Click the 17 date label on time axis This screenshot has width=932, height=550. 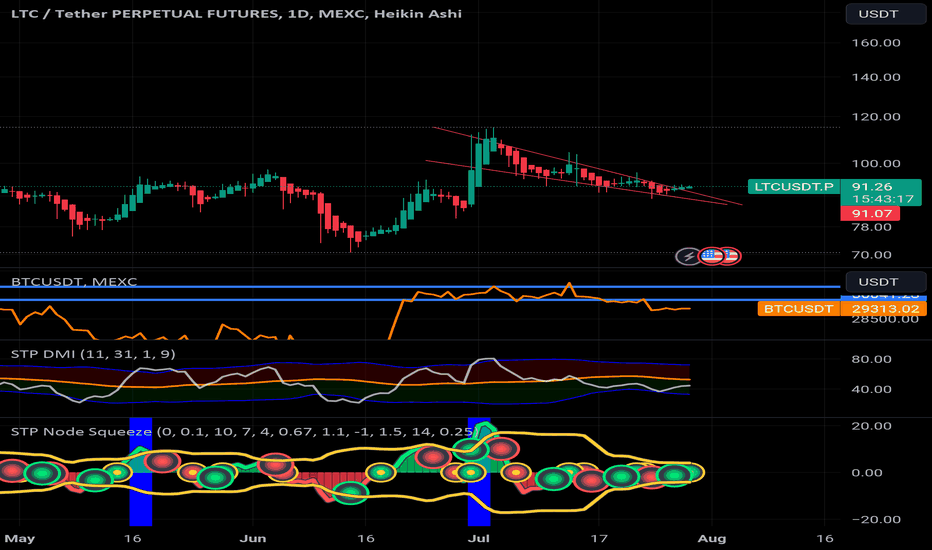click(599, 539)
